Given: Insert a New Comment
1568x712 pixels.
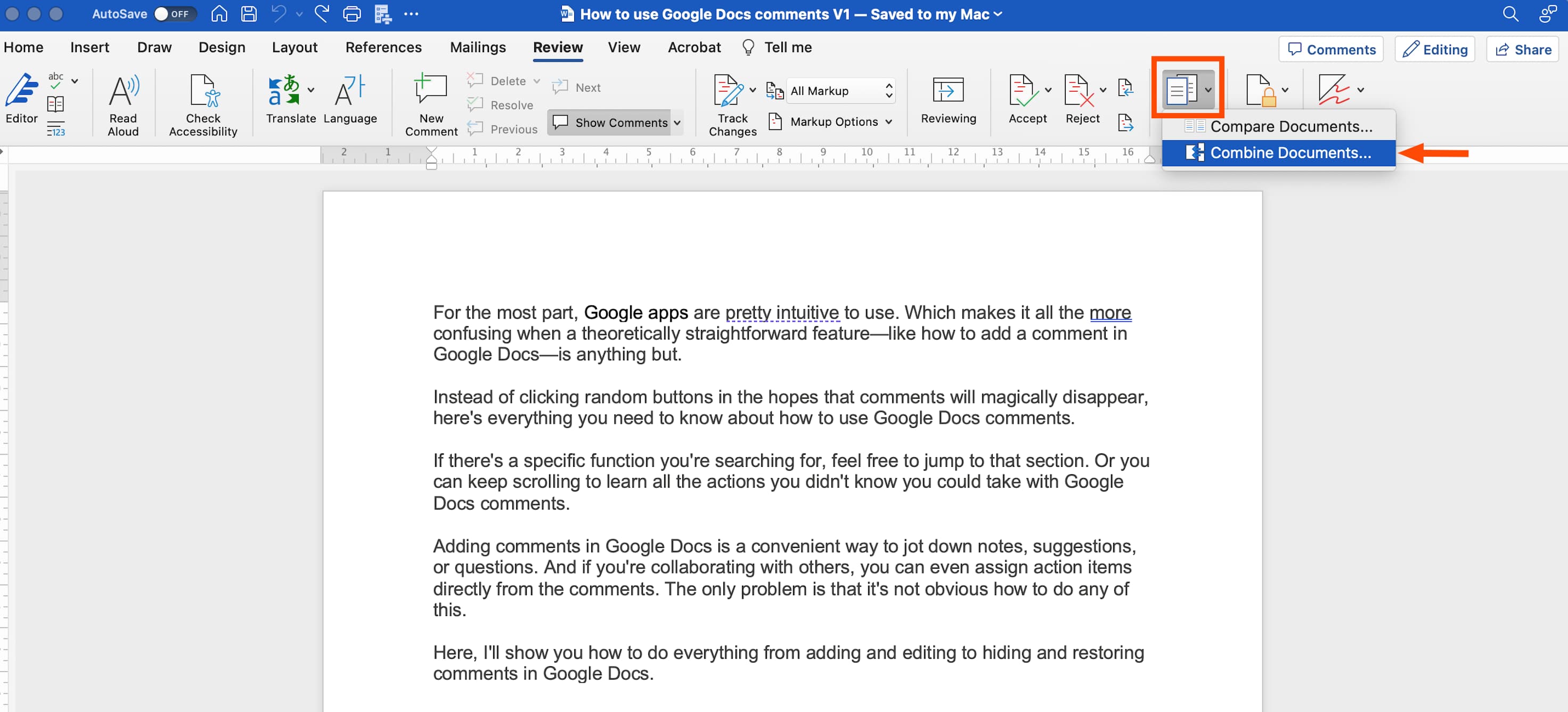Looking at the screenshot, I should [x=431, y=105].
